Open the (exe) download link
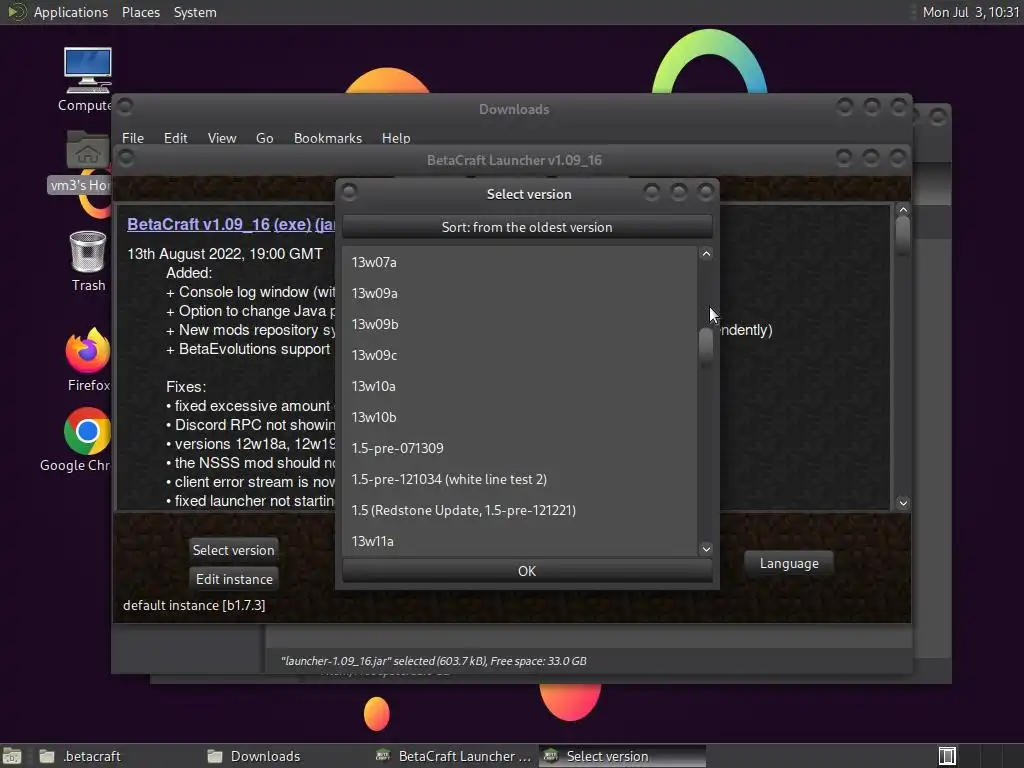This screenshot has width=1024, height=768. (x=292, y=224)
